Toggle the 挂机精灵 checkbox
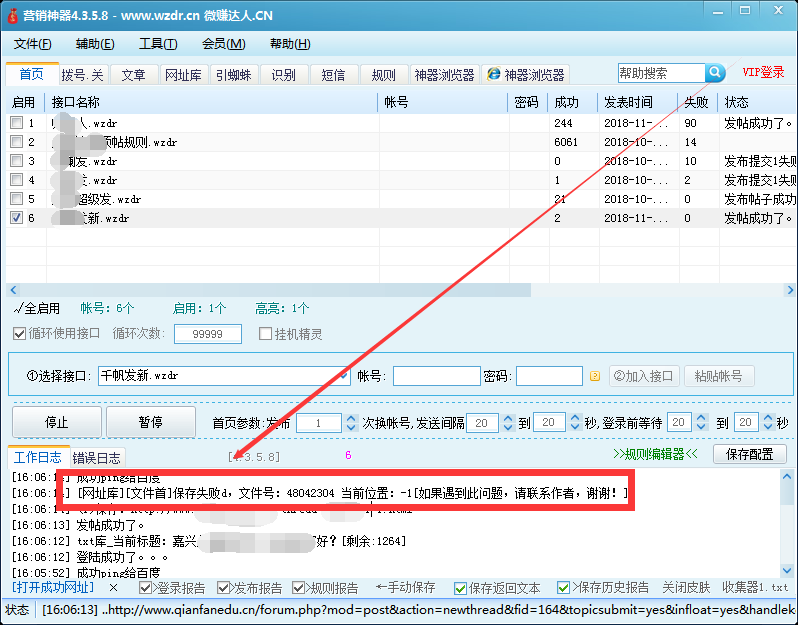Image resolution: width=798 pixels, height=625 pixels. pos(266,334)
